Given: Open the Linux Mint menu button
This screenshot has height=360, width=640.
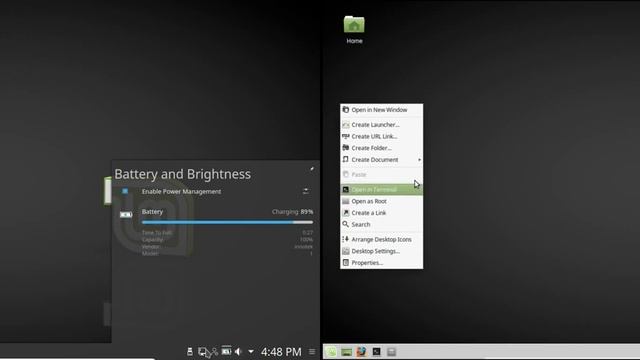Looking at the screenshot, I should pos(331,352).
